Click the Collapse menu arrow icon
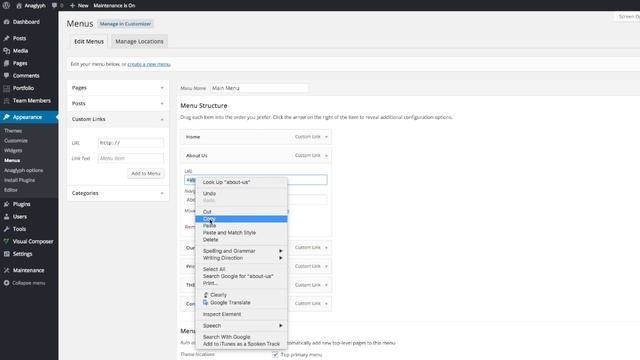 pos(7,283)
